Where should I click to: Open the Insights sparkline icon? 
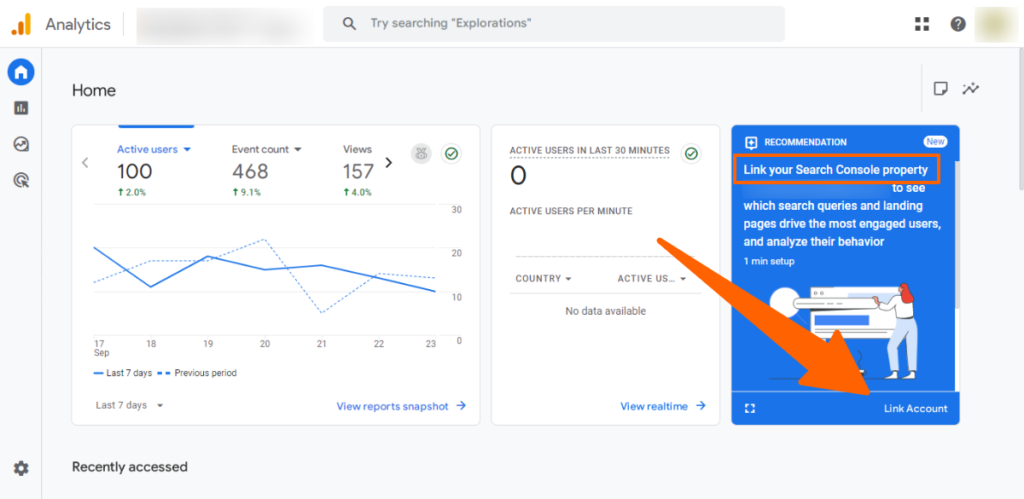point(970,89)
